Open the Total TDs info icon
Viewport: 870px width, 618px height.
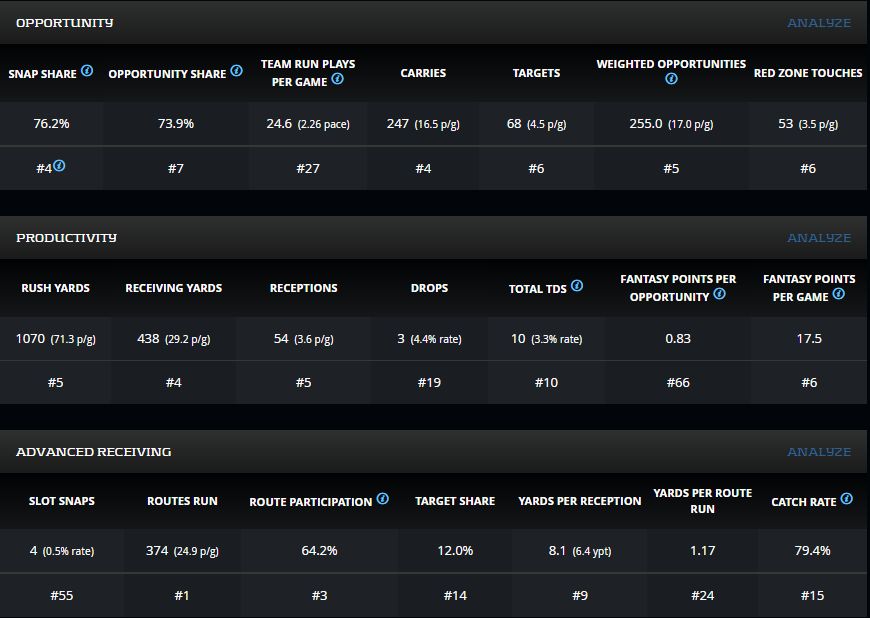577,286
